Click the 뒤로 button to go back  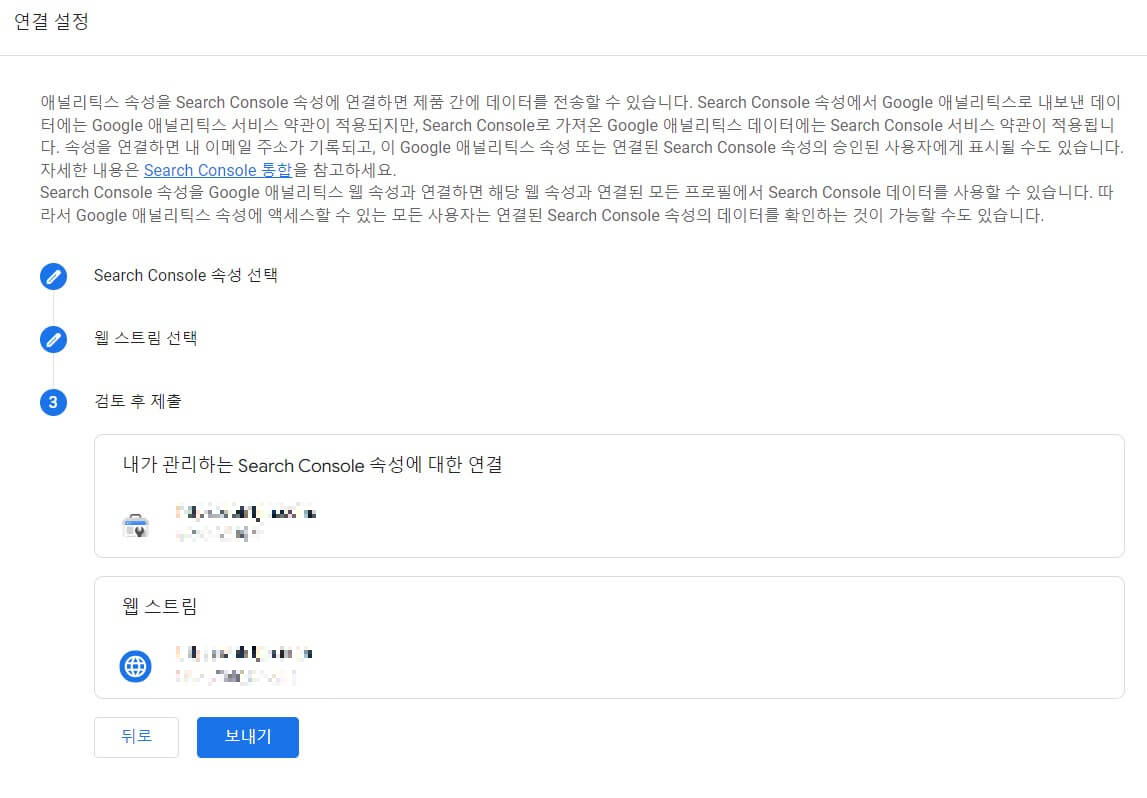136,737
